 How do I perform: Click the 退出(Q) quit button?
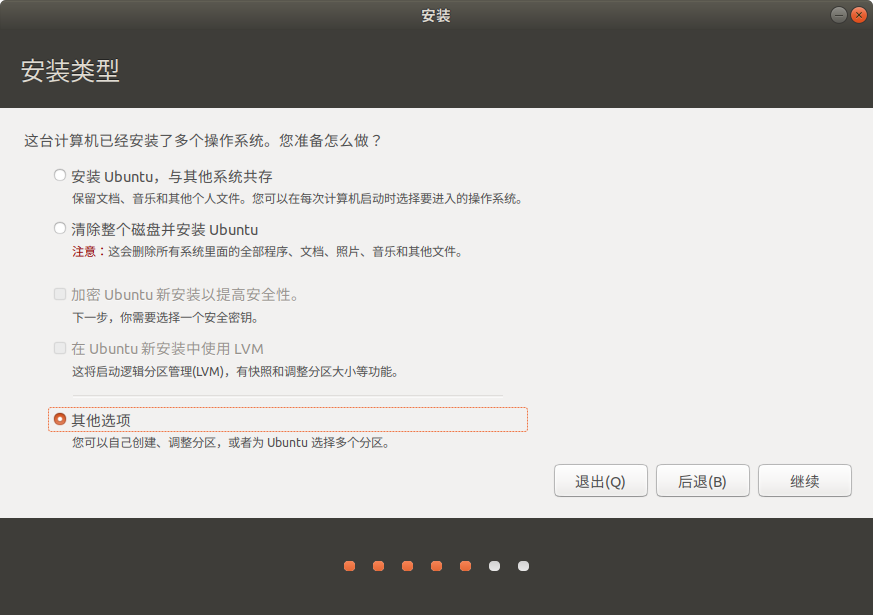(600, 481)
